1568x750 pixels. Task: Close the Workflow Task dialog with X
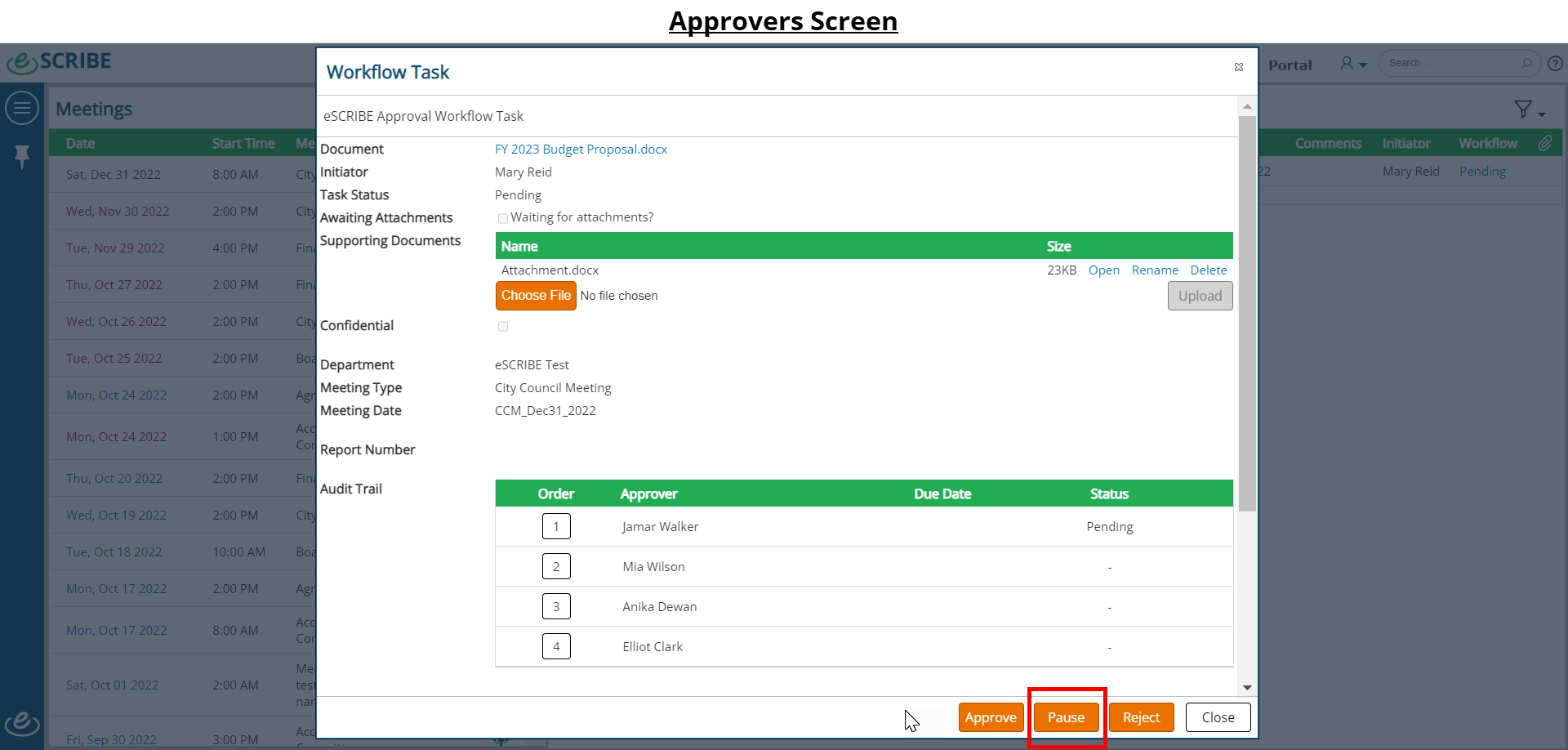[1239, 67]
